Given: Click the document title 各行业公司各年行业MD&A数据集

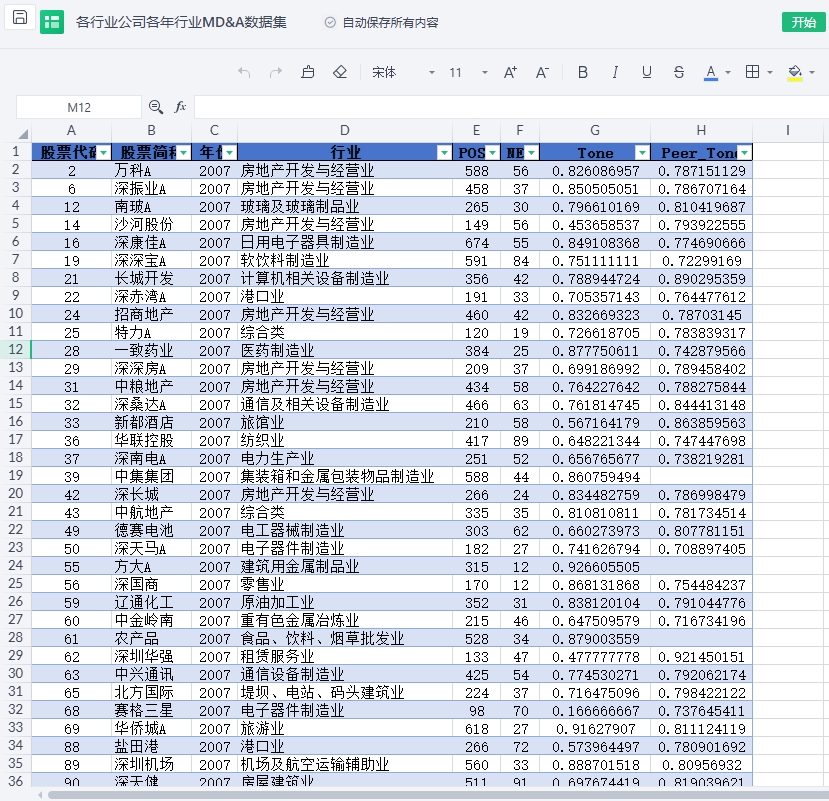Looking at the screenshot, I should coord(181,22).
